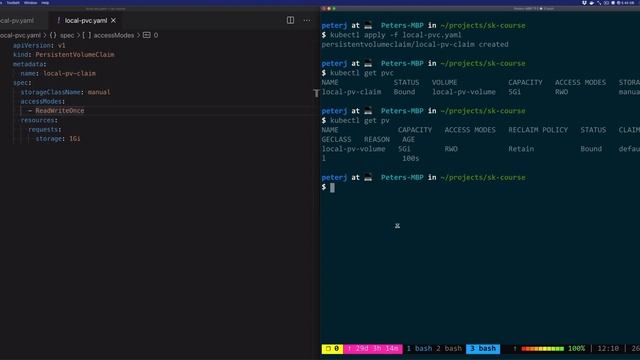Select tmux window 2 bash
The width and height of the screenshot is (640, 360).
point(449,349)
